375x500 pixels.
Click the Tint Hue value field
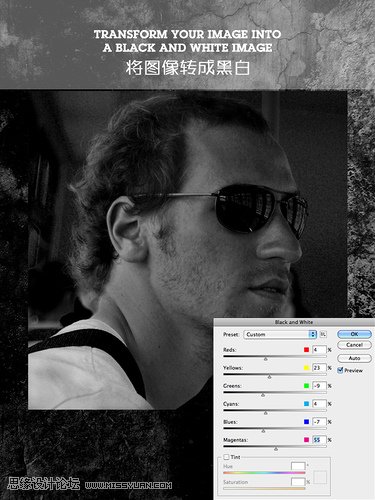coord(298,466)
